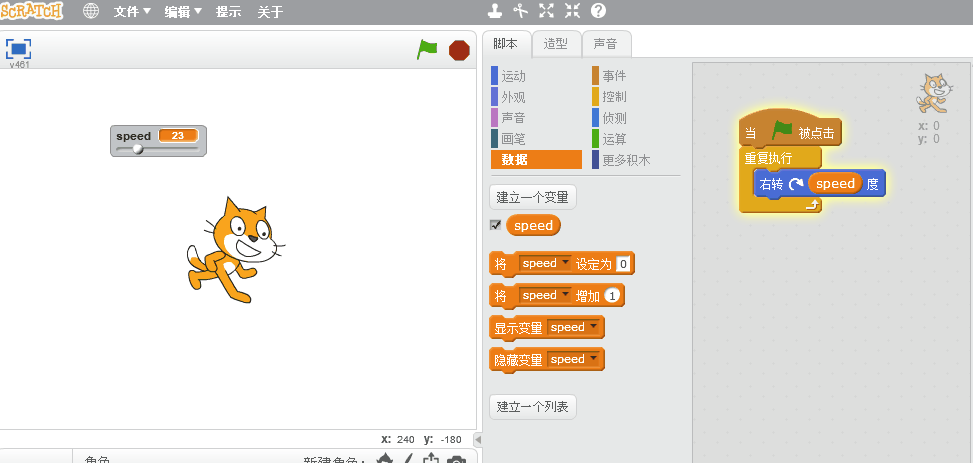Open the 文件 menu dropdown arrow
The width and height of the screenshot is (973, 463).
tap(147, 11)
